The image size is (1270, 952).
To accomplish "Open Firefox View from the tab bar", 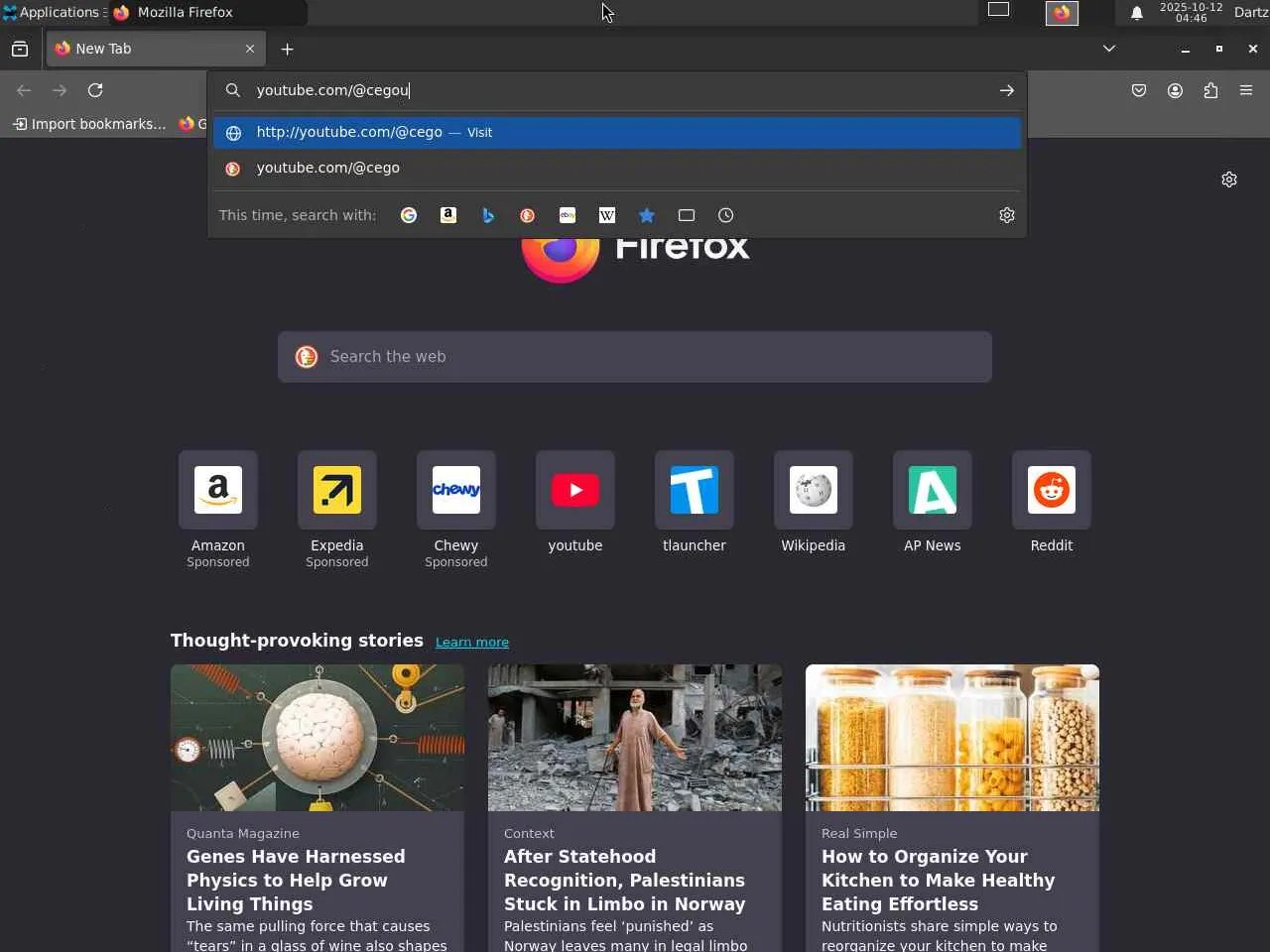I will 20,49.
